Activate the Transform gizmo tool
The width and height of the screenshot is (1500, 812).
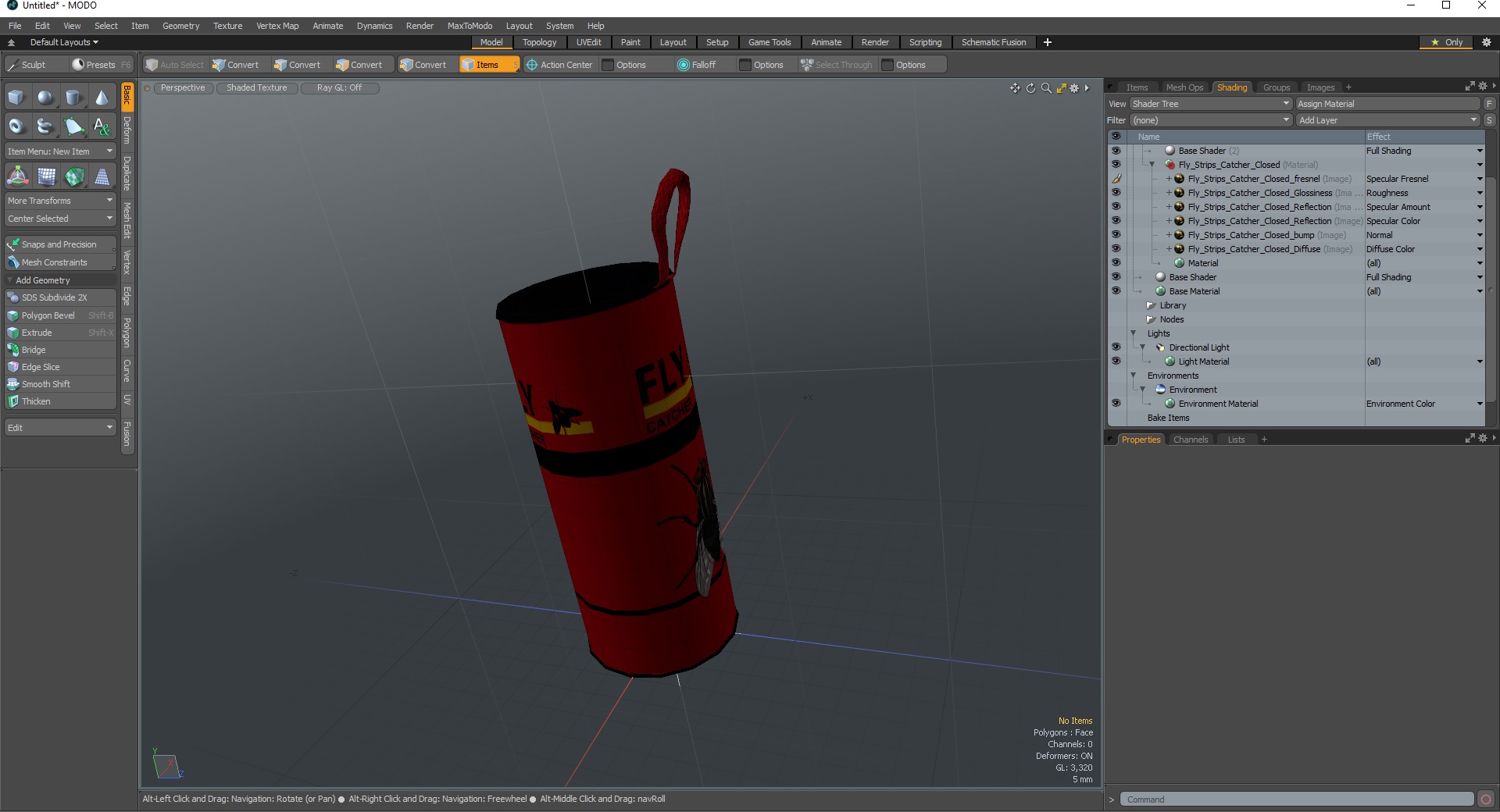tap(17, 177)
